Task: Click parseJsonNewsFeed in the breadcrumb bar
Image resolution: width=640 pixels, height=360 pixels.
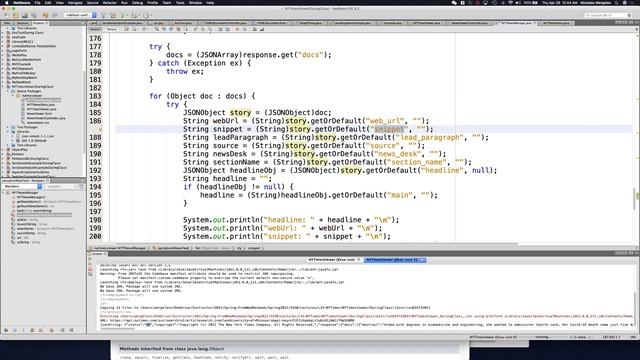Action: coord(173,248)
